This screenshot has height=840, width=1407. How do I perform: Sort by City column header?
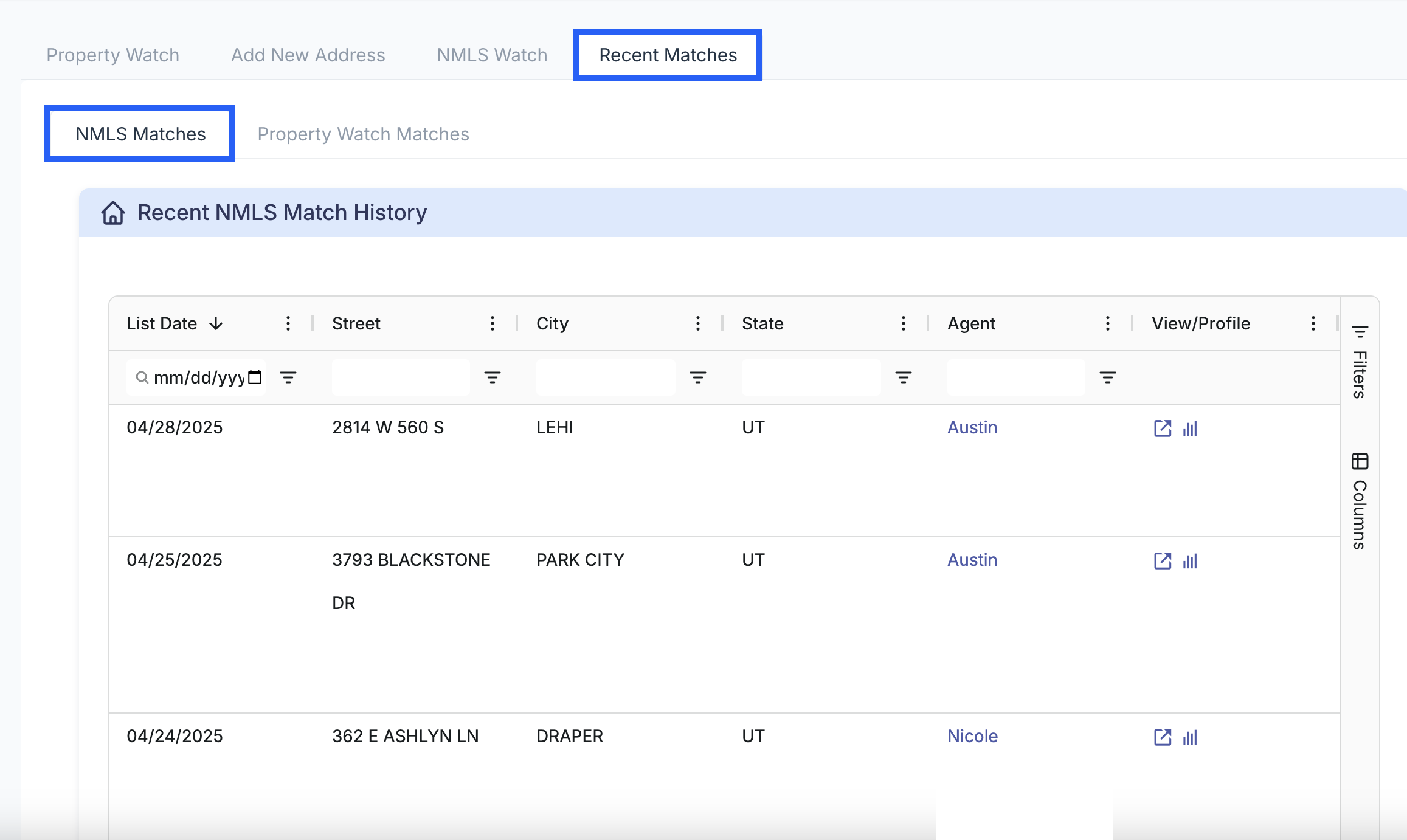click(x=552, y=323)
